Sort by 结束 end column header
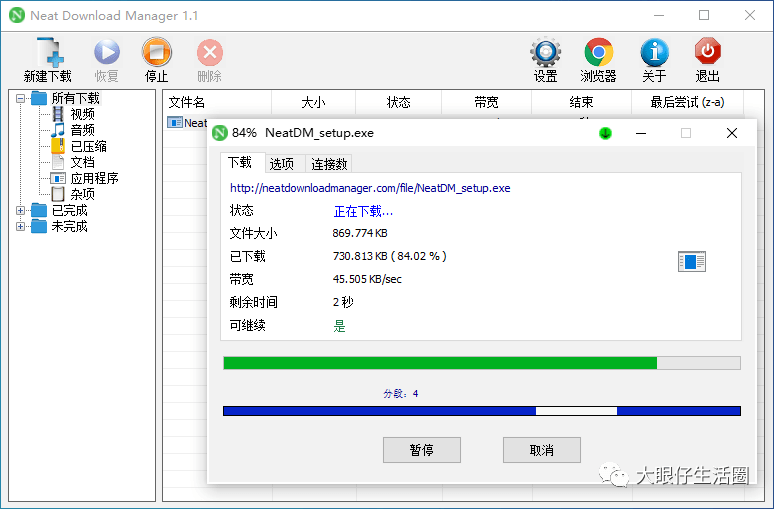 [x=581, y=102]
